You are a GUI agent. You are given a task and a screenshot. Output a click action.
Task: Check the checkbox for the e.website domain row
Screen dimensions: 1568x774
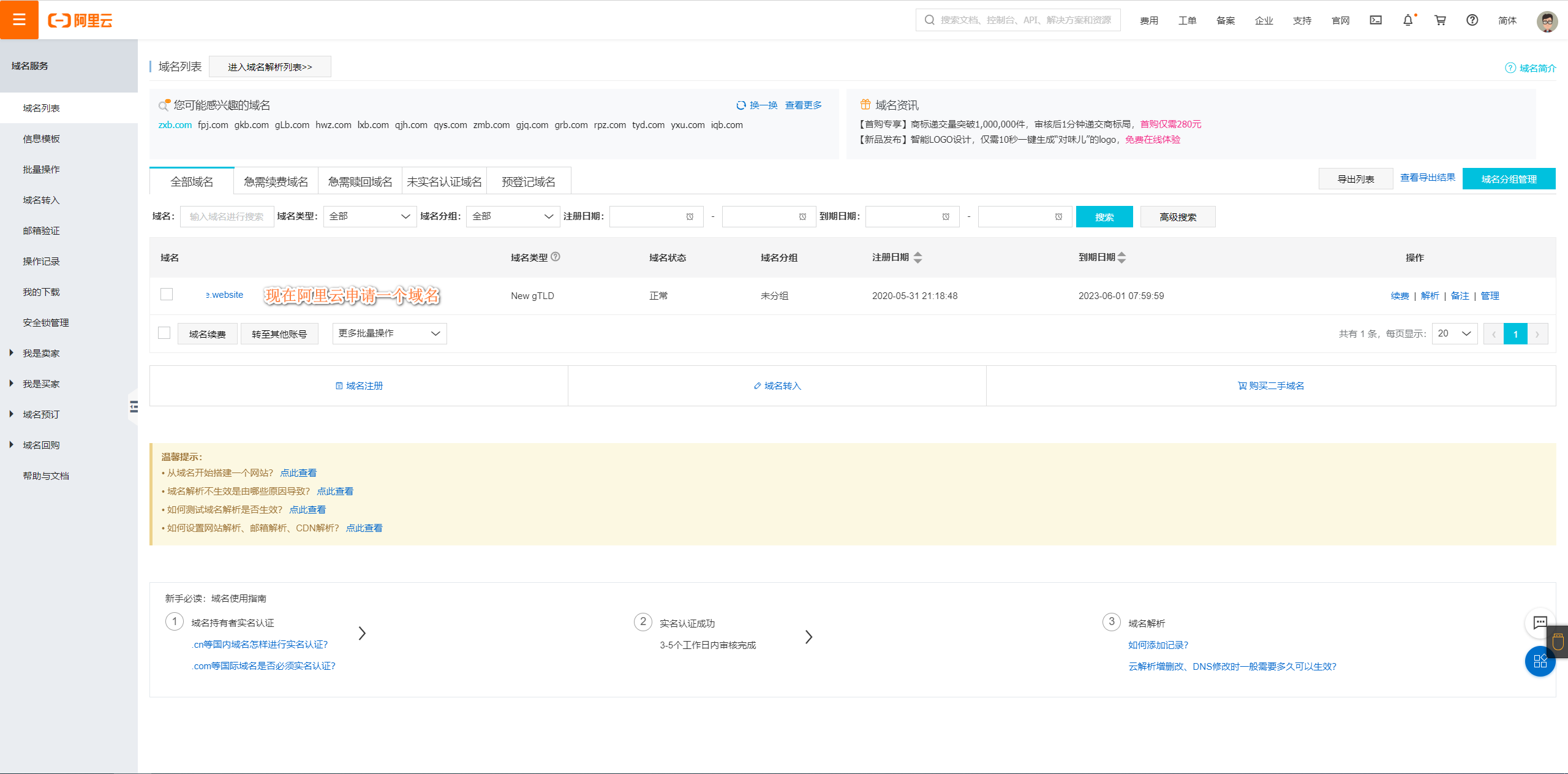166,294
